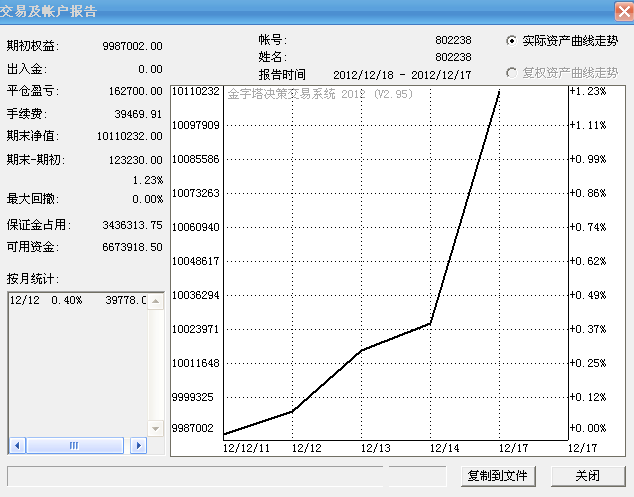Click the +1.23% axis label
This screenshot has height=497, width=634.
(588, 91)
